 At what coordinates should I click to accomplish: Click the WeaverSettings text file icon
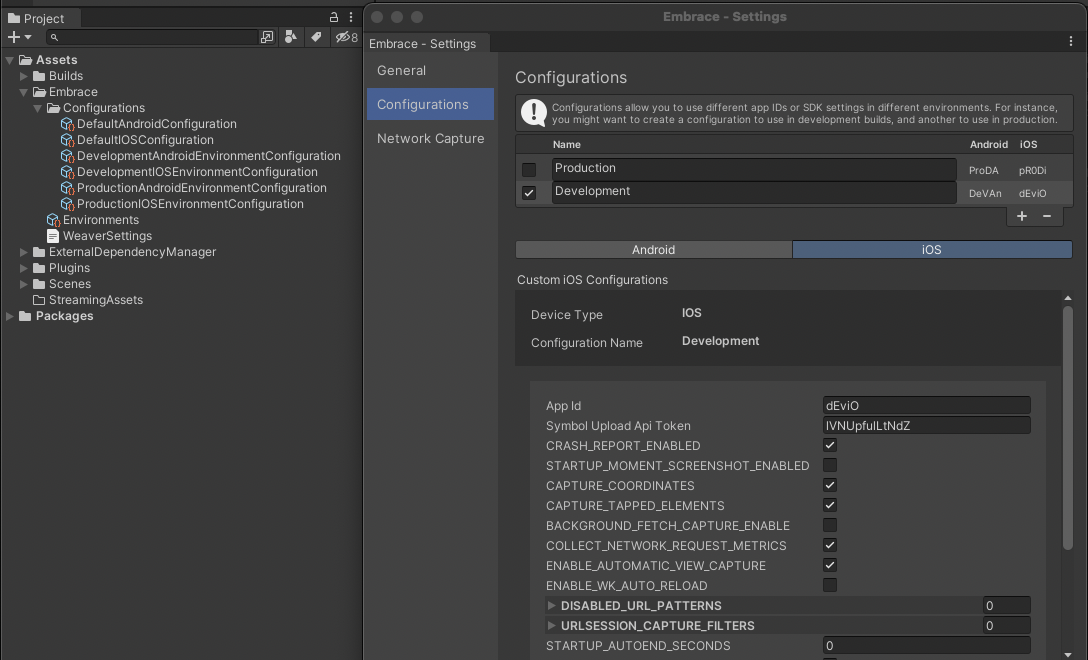click(x=53, y=236)
